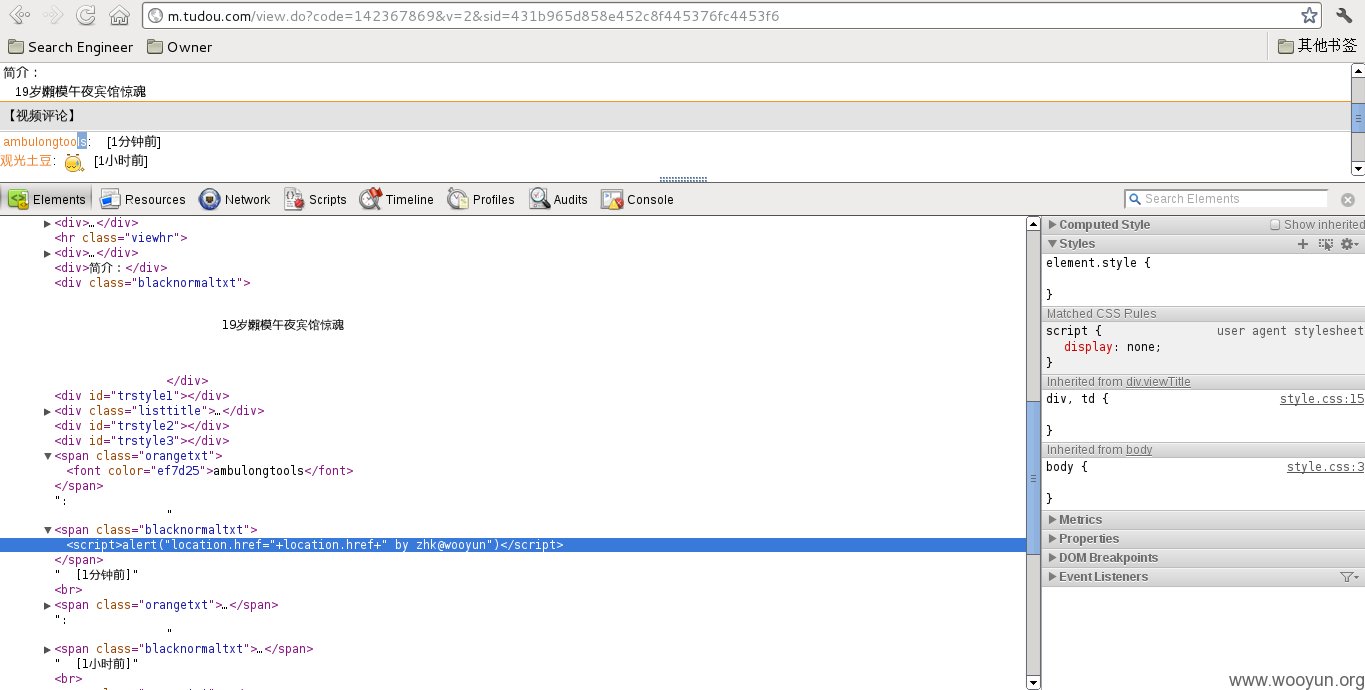1365x690 pixels.
Task: Toggle the Show inherited checkbox
Action: tap(1275, 225)
